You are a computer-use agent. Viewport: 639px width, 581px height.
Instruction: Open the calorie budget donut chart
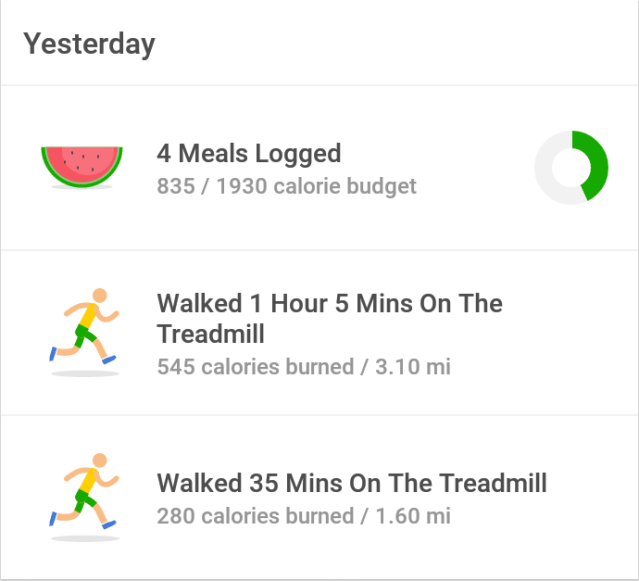(570, 168)
